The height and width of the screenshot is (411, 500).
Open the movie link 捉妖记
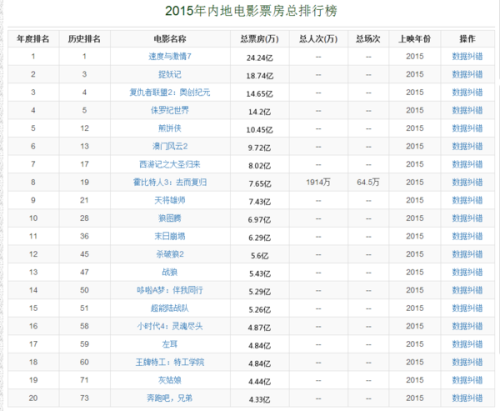(170, 74)
